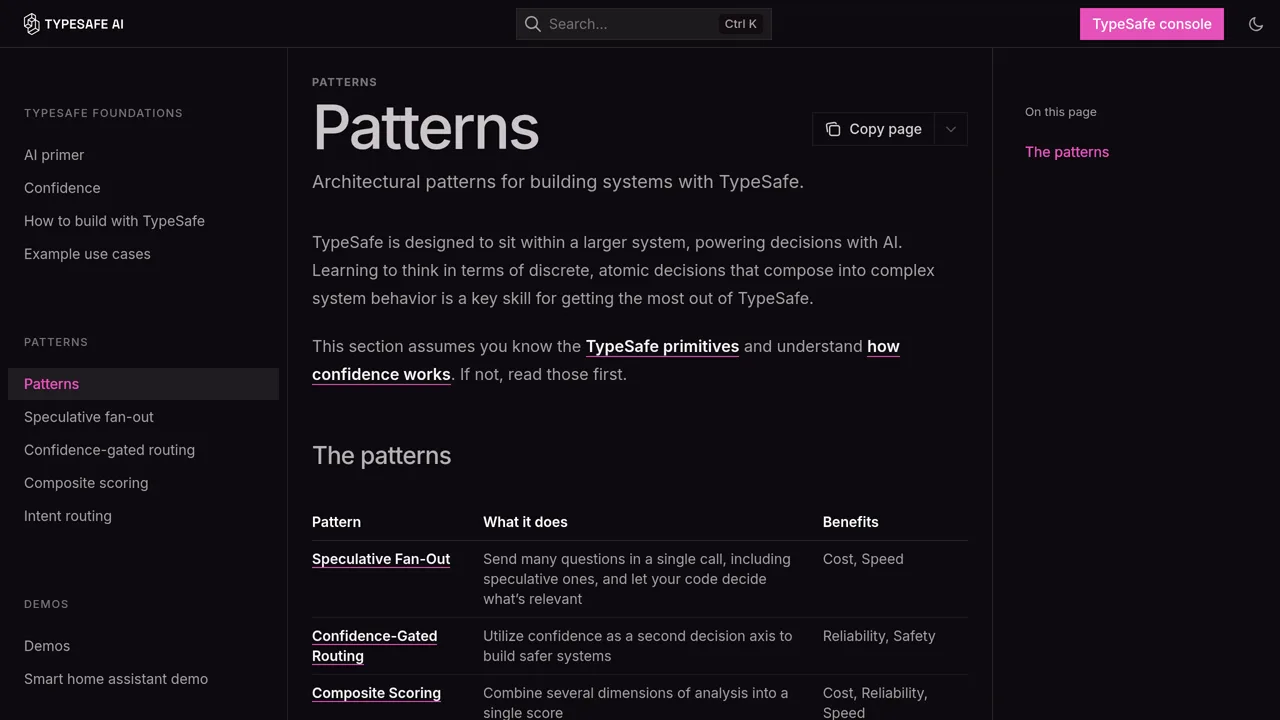Open Composite Scoring table link

tap(376, 693)
